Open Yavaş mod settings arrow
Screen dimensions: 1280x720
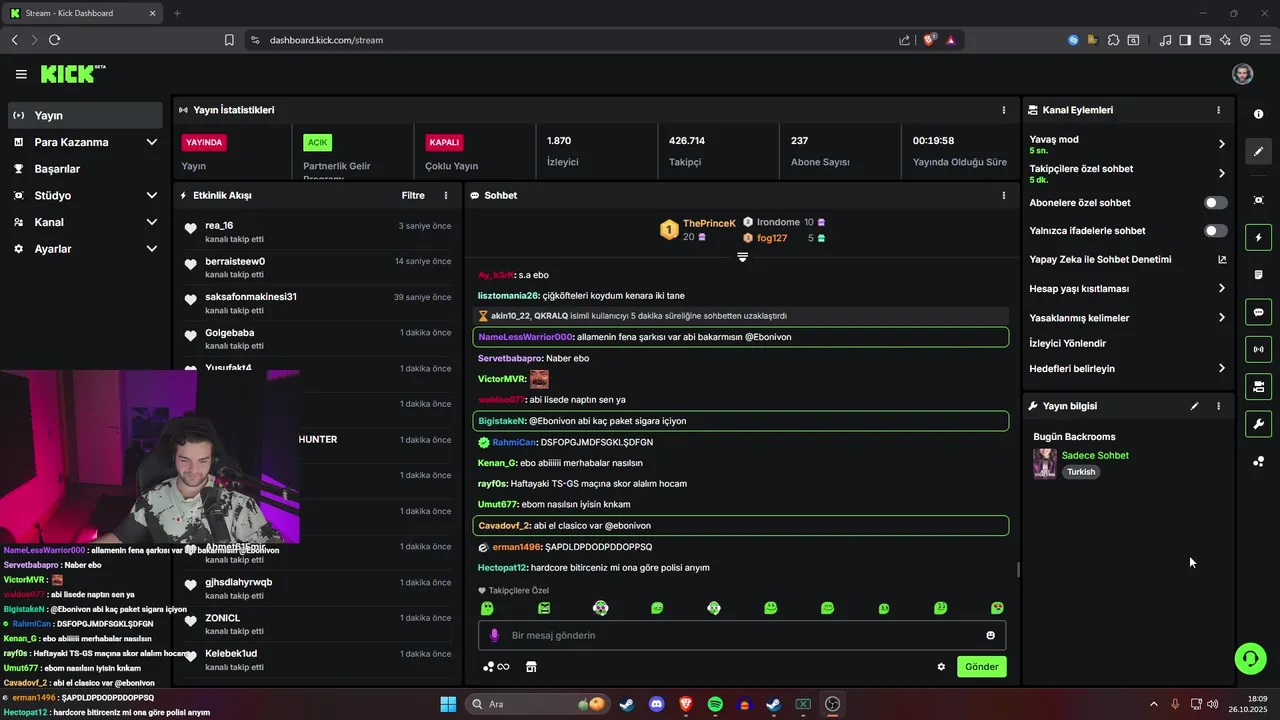point(1221,144)
